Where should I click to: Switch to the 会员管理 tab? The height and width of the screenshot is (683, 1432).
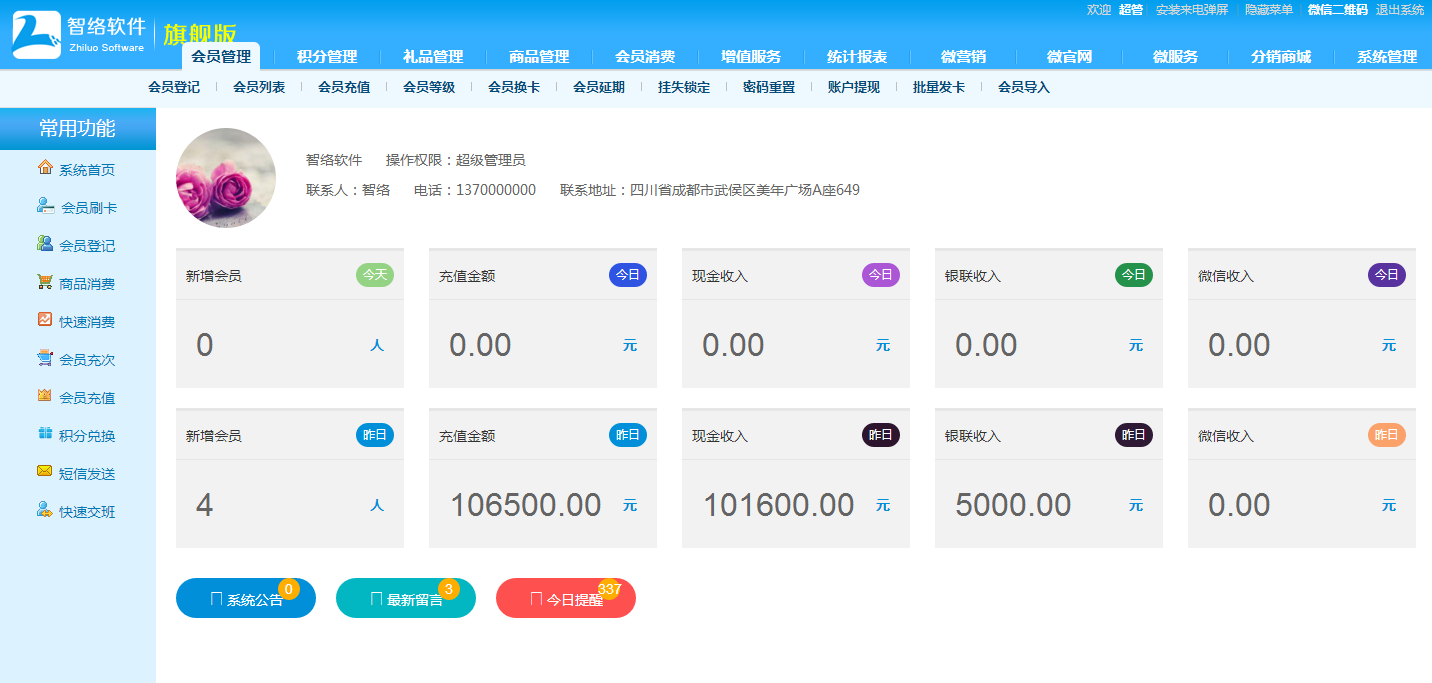click(221, 57)
